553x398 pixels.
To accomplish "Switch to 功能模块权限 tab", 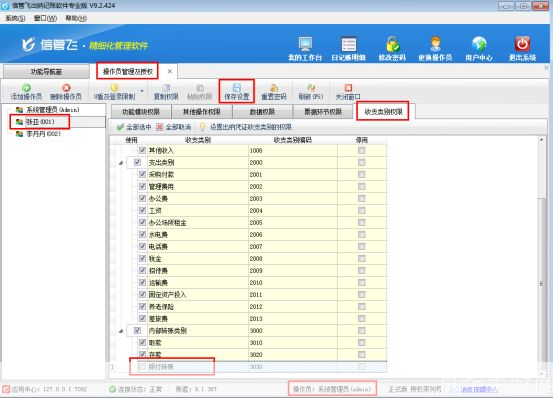I will [x=141, y=112].
